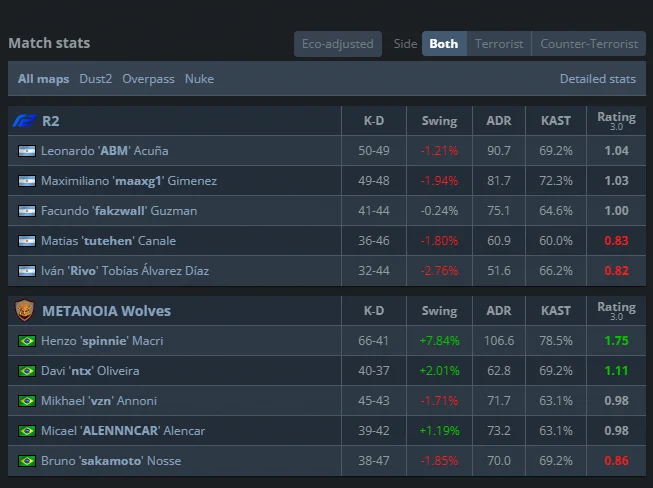Click METANOIA Wolves Swing column header
The width and height of the screenshot is (653, 488).
click(x=439, y=311)
